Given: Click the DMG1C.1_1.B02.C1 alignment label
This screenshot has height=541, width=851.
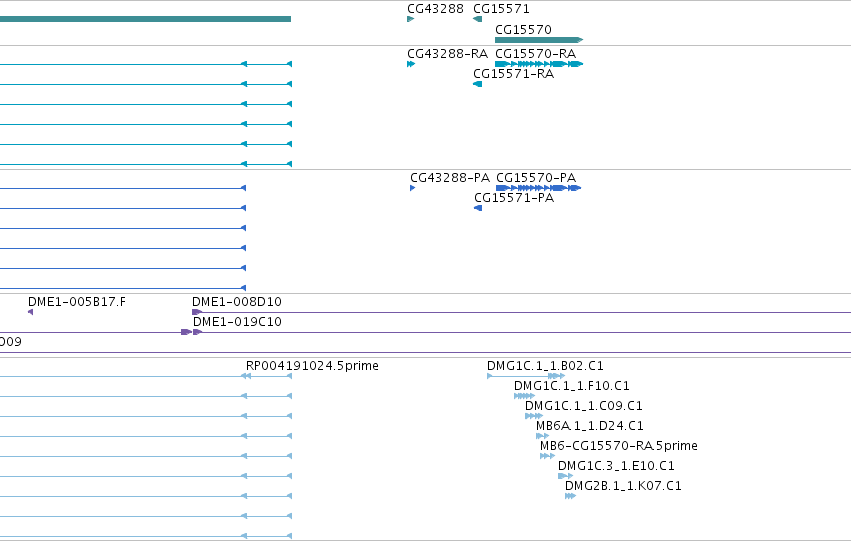Looking at the screenshot, I should pyautogui.click(x=545, y=366).
